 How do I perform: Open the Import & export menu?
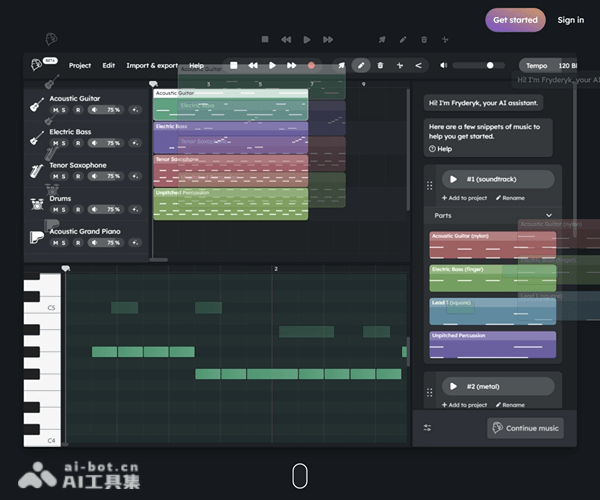click(151, 65)
